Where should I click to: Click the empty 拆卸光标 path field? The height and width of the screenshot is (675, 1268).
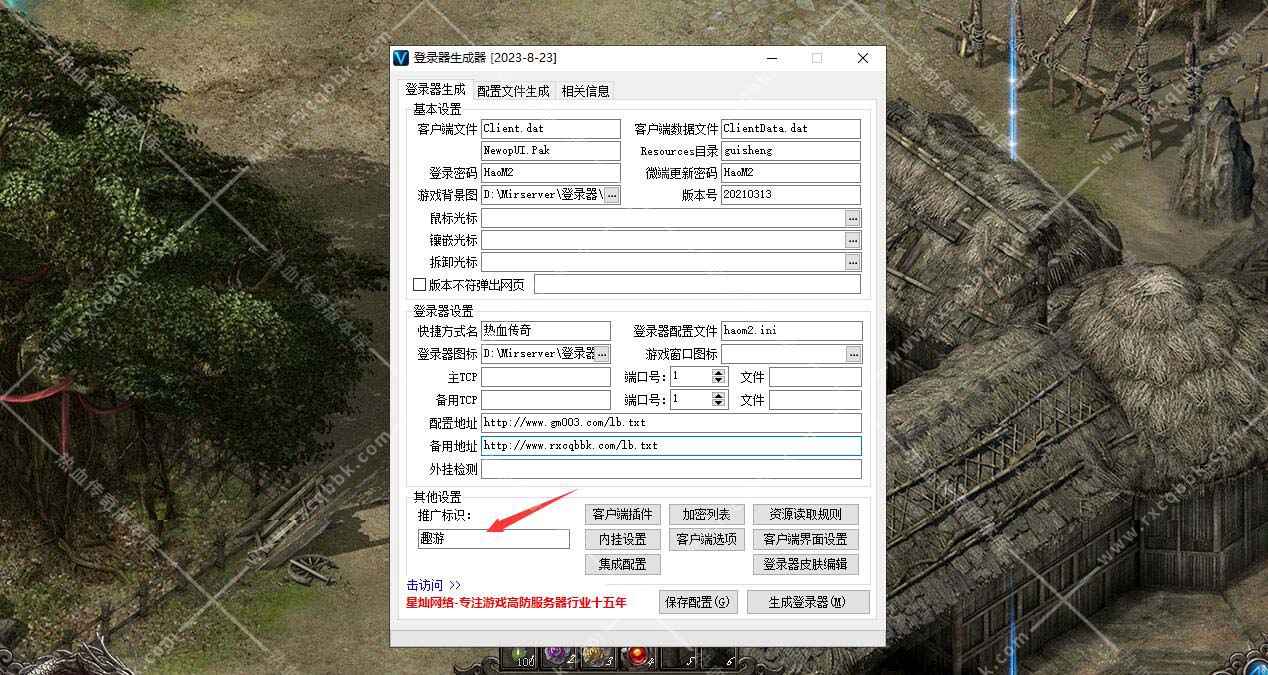[x=663, y=262]
